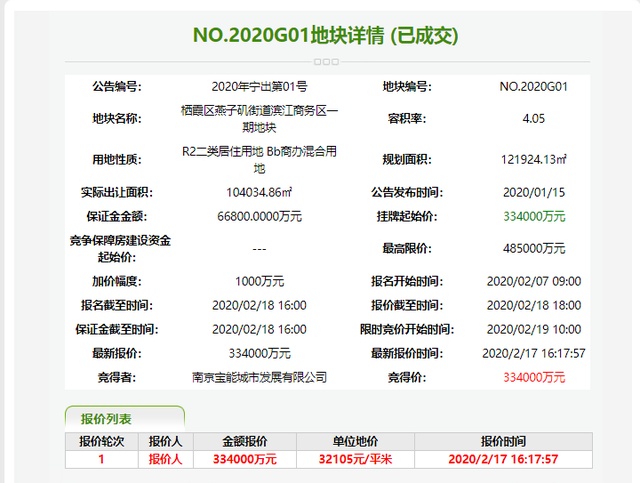
Task: Select the maximum price 485000万元
Action: 533,247
